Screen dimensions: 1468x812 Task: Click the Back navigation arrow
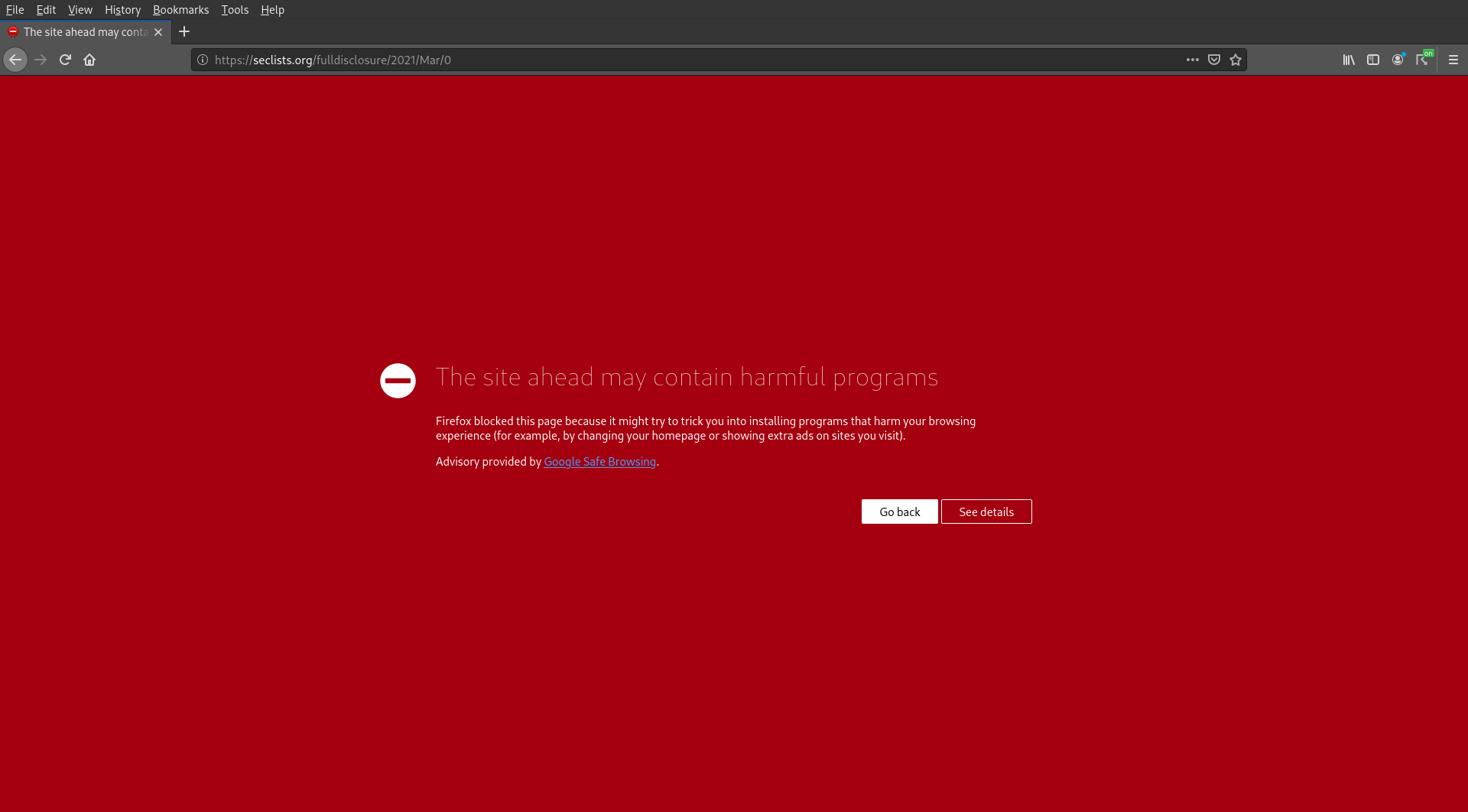(x=15, y=60)
